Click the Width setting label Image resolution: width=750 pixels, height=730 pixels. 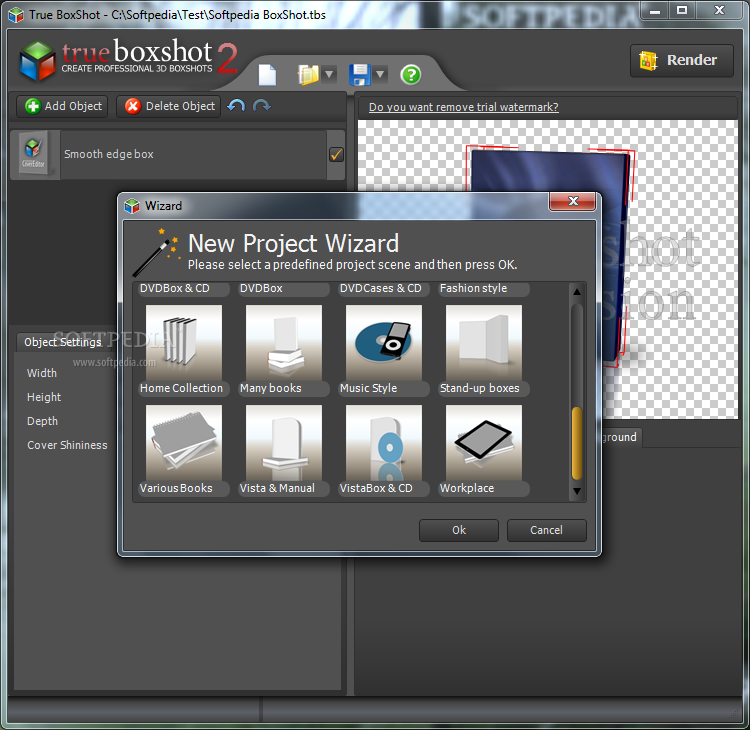coord(42,373)
